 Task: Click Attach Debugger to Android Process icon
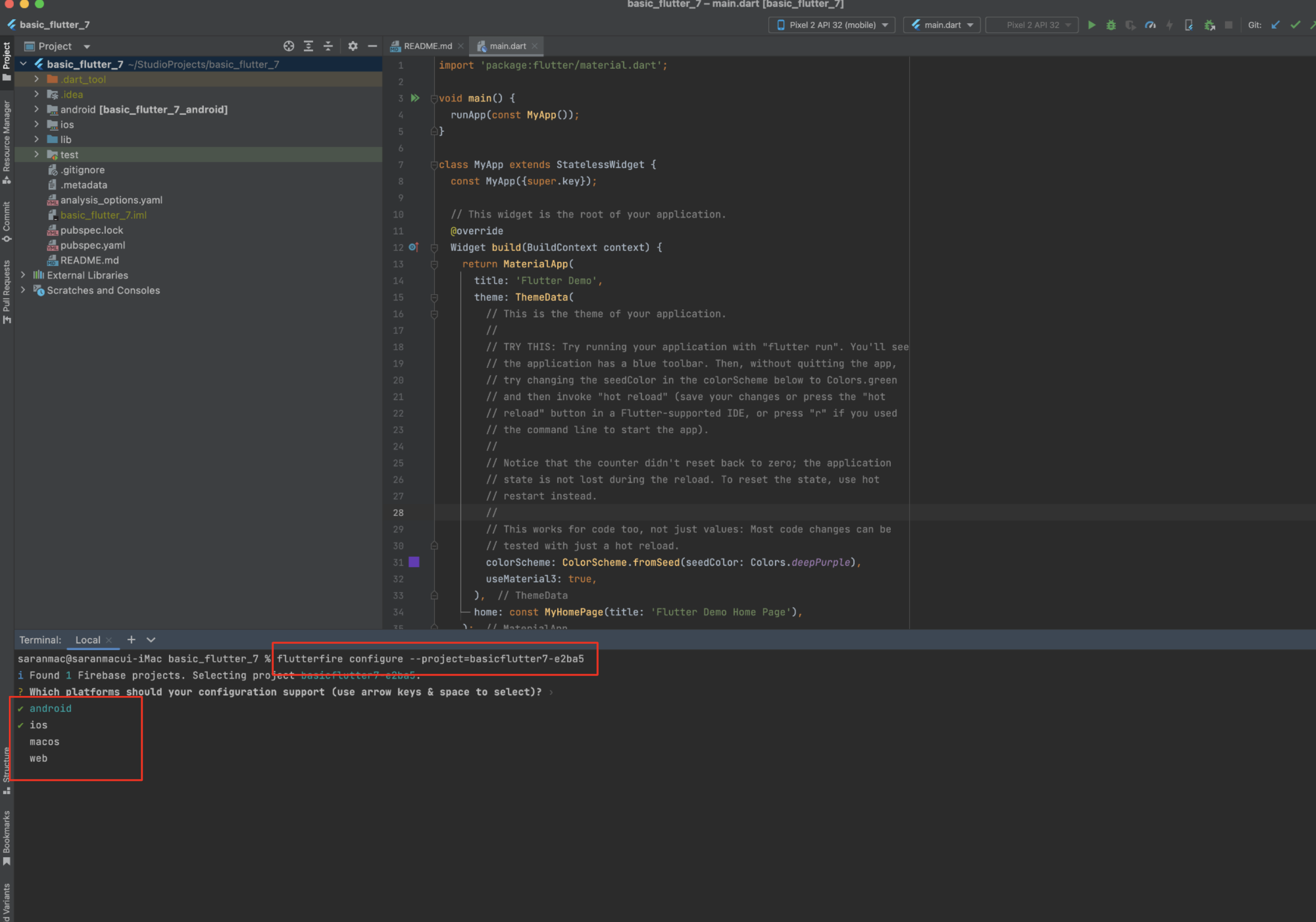pos(1210,24)
